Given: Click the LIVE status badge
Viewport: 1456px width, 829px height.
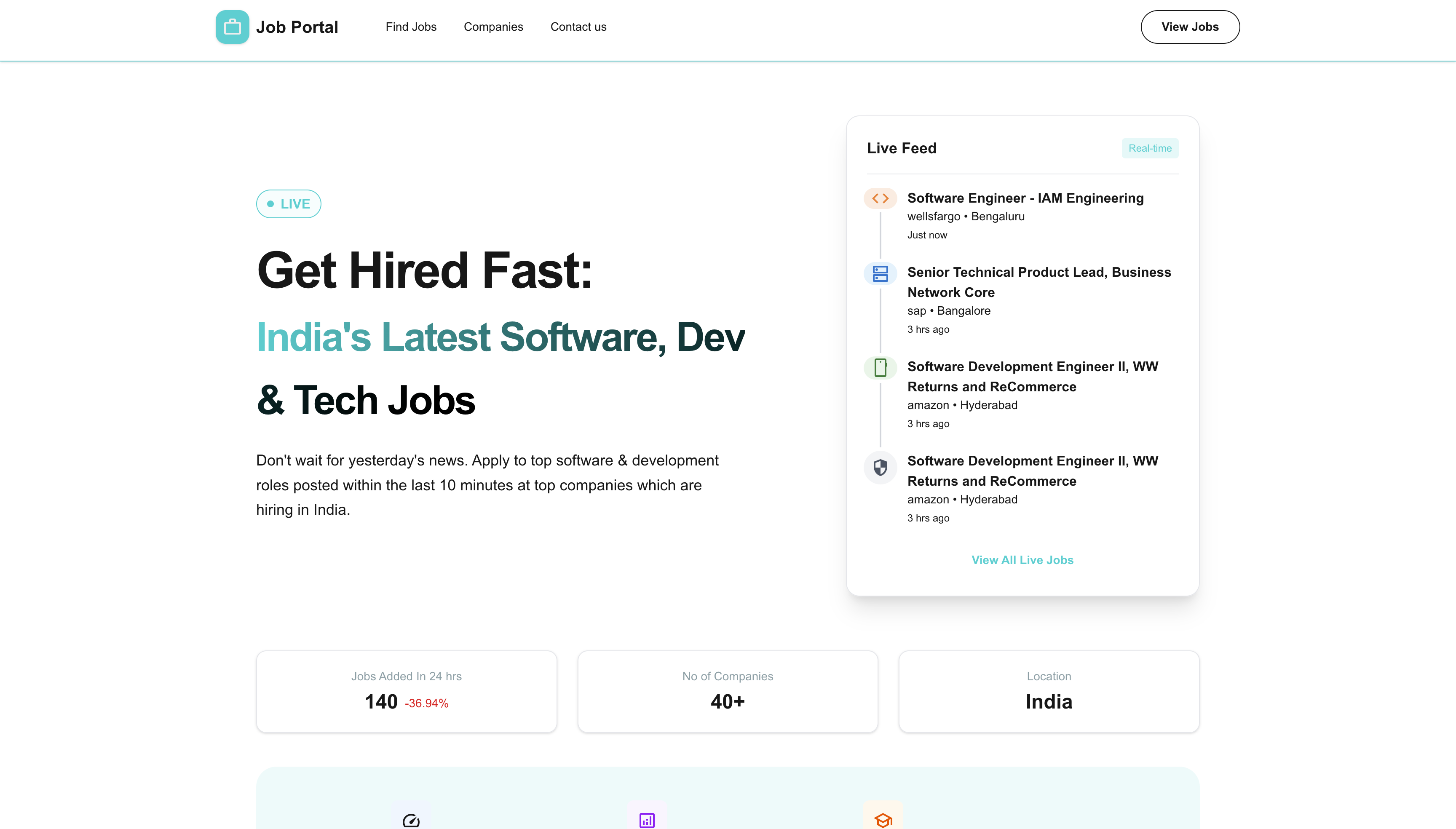Looking at the screenshot, I should coord(289,204).
